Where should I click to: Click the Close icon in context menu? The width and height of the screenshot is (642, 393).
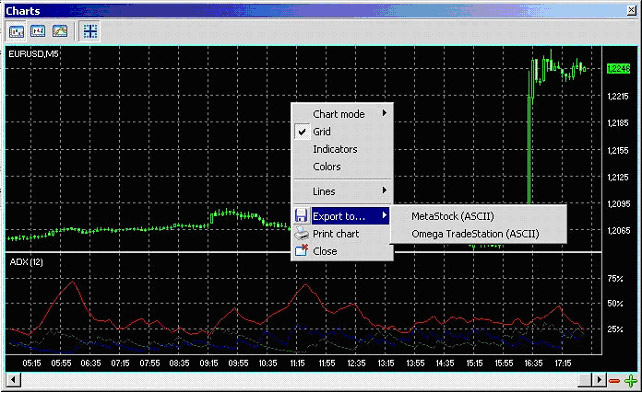point(301,251)
